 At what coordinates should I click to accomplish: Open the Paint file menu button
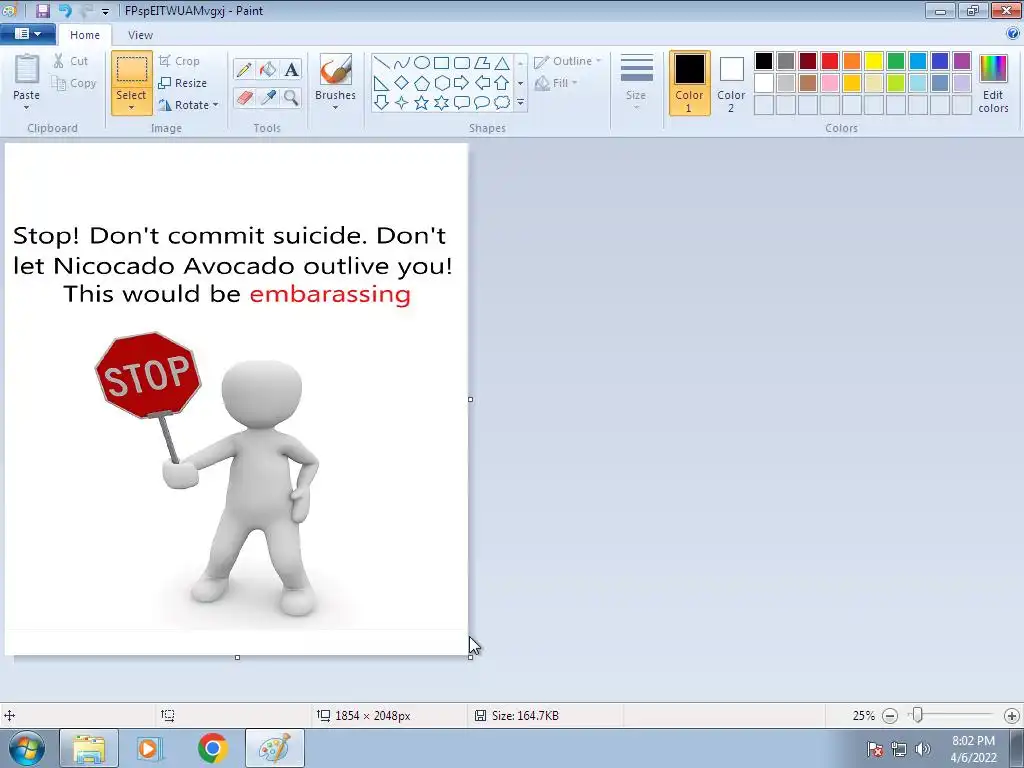pos(27,34)
